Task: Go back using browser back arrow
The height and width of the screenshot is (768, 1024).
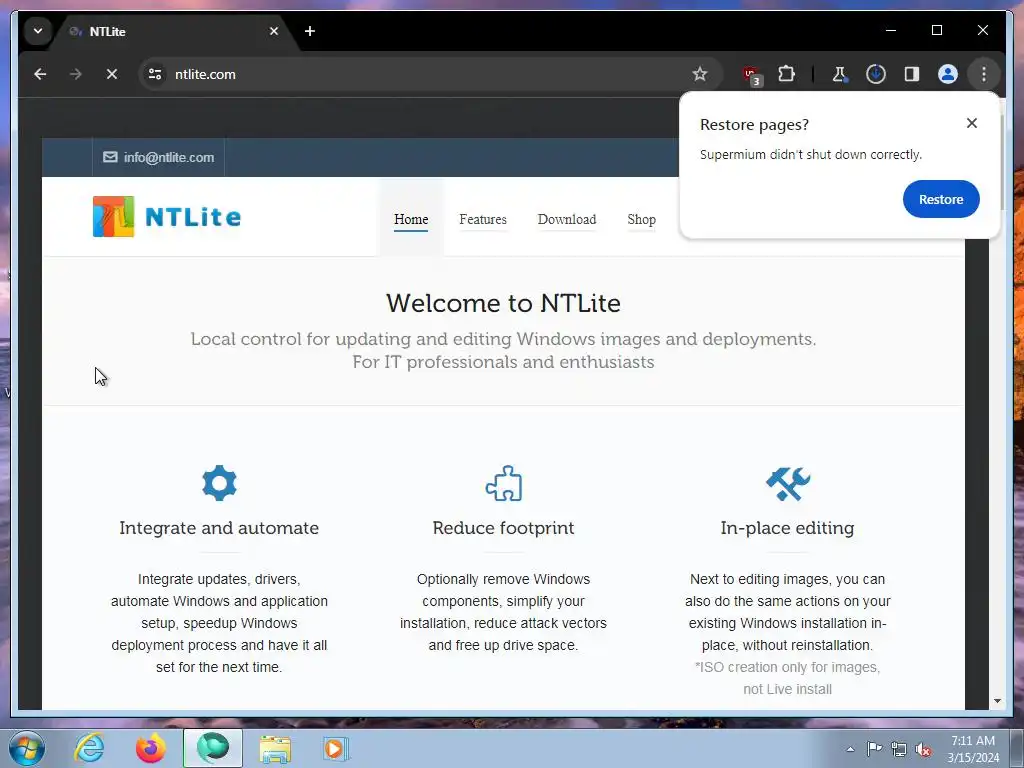Action: point(40,74)
